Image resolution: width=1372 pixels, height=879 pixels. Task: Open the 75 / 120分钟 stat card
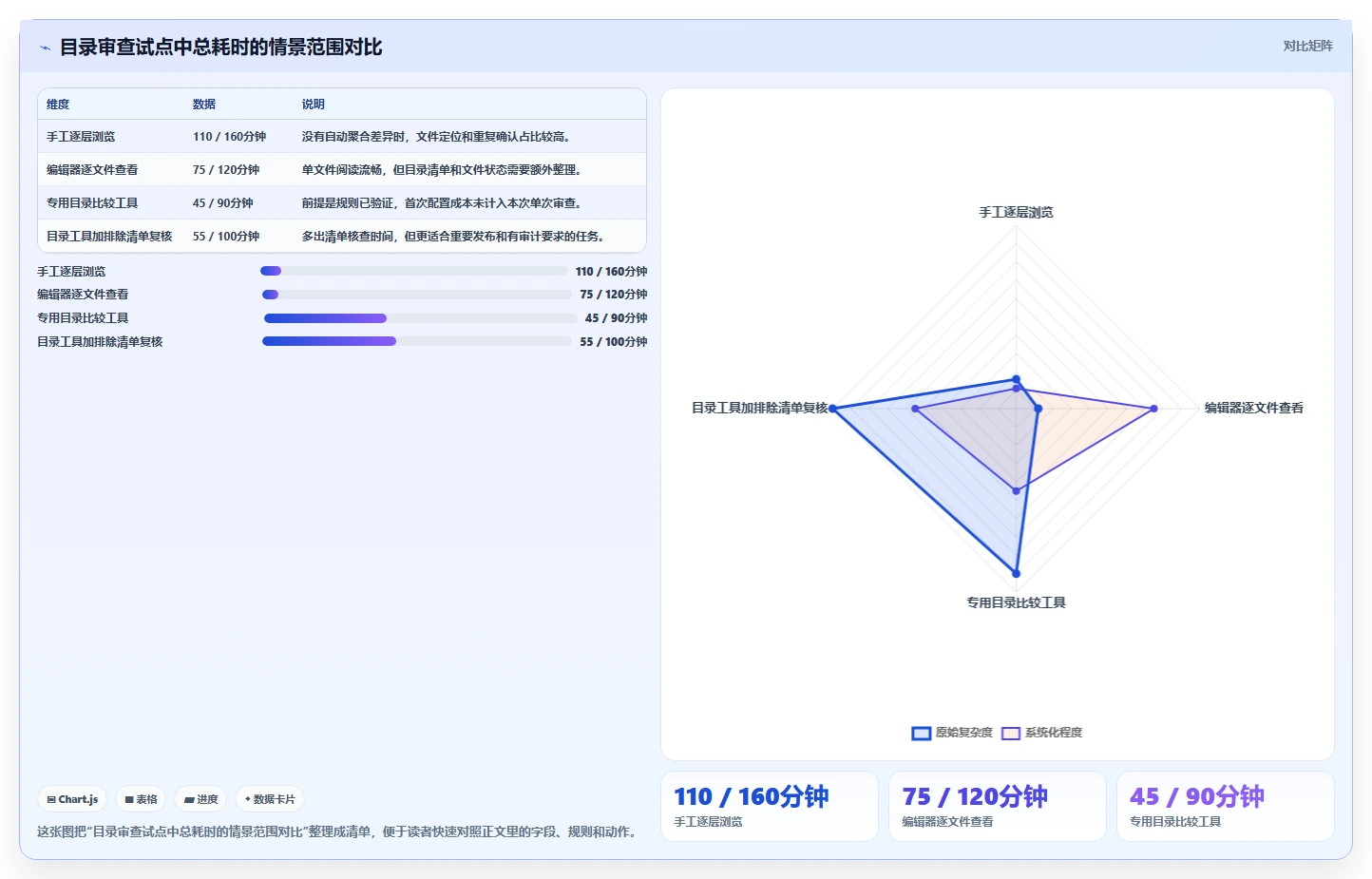click(998, 806)
